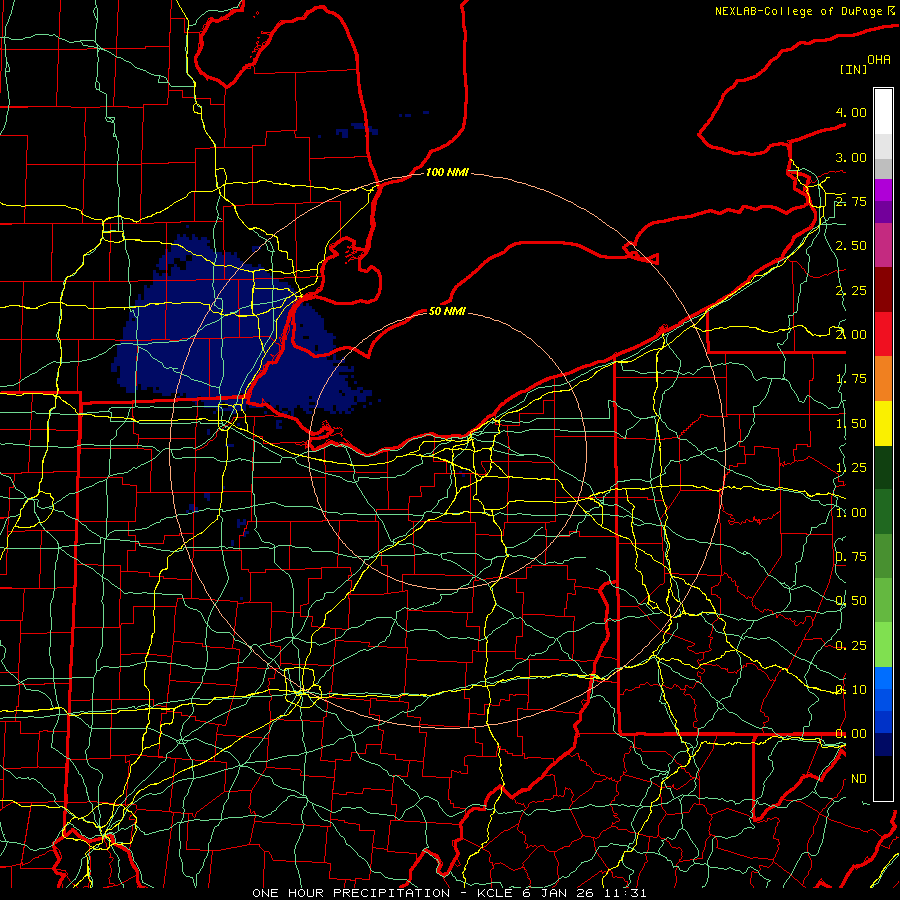Select the bright magenta swatch above 2.75
This screenshot has width=900, height=900.
883,190
